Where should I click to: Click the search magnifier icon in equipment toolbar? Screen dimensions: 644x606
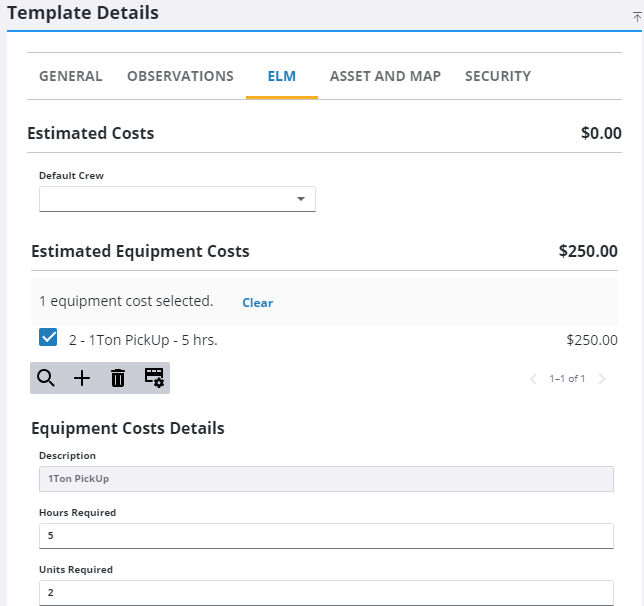46,378
